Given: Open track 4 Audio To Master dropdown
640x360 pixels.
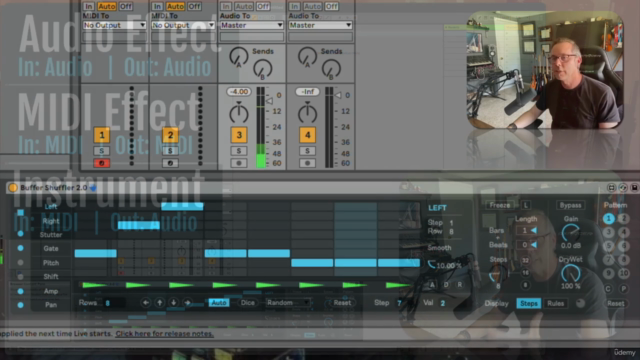Looking at the screenshot, I should pyautogui.click(x=320, y=25).
